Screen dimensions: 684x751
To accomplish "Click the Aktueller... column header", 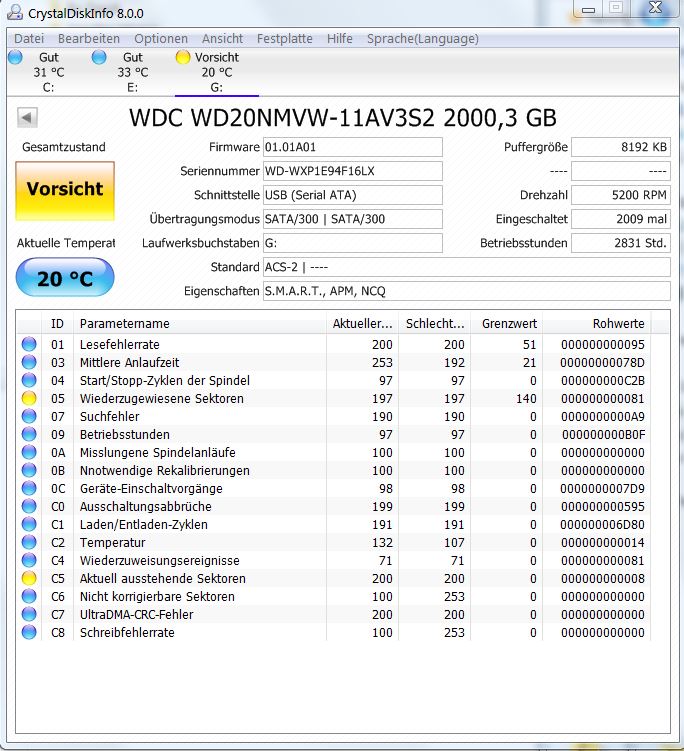I will point(362,324).
